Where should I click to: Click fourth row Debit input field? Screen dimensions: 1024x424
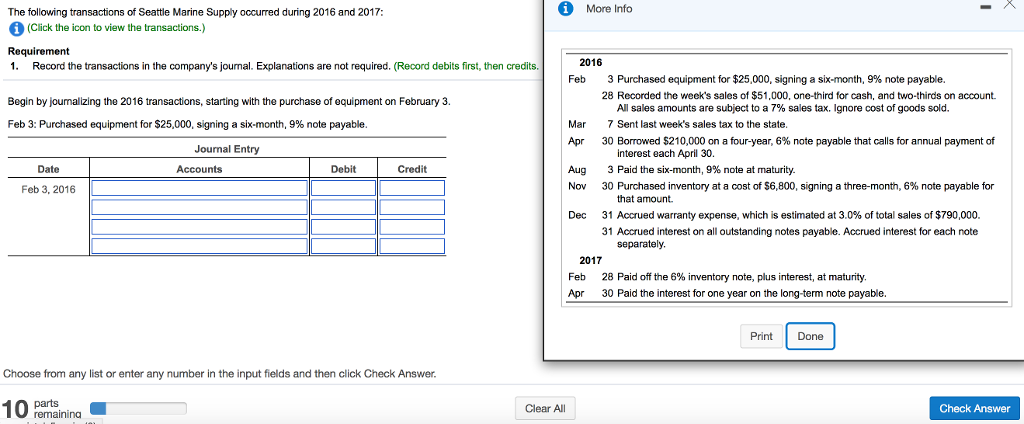344,246
